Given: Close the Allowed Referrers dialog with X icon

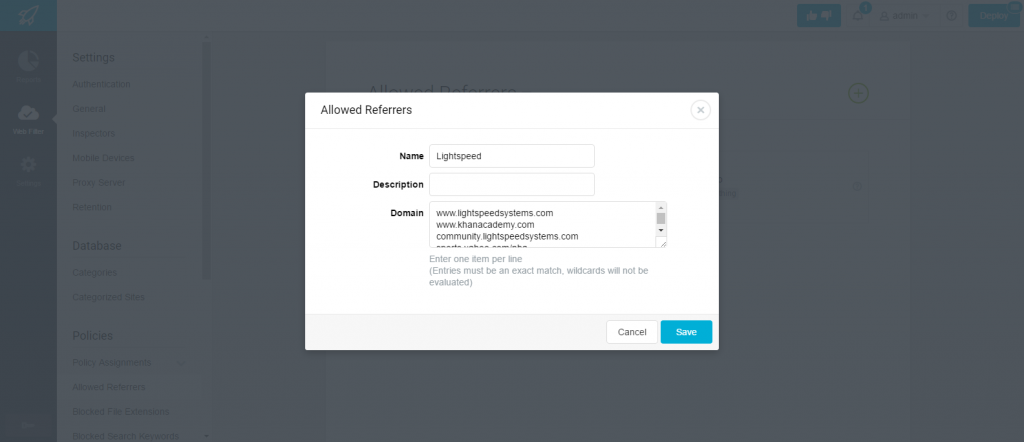Looking at the screenshot, I should (700, 110).
